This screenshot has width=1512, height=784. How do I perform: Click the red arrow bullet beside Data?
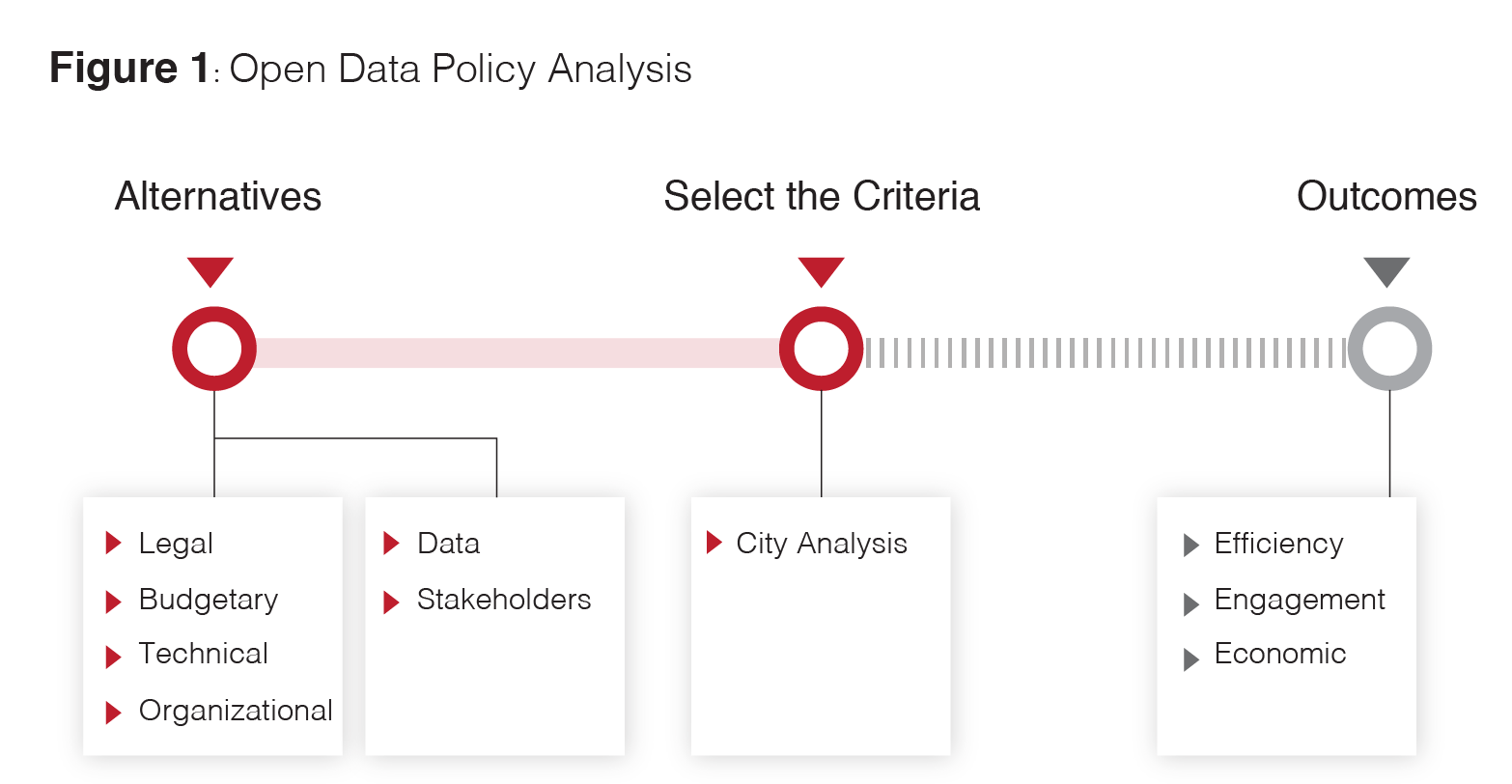[x=391, y=543]
